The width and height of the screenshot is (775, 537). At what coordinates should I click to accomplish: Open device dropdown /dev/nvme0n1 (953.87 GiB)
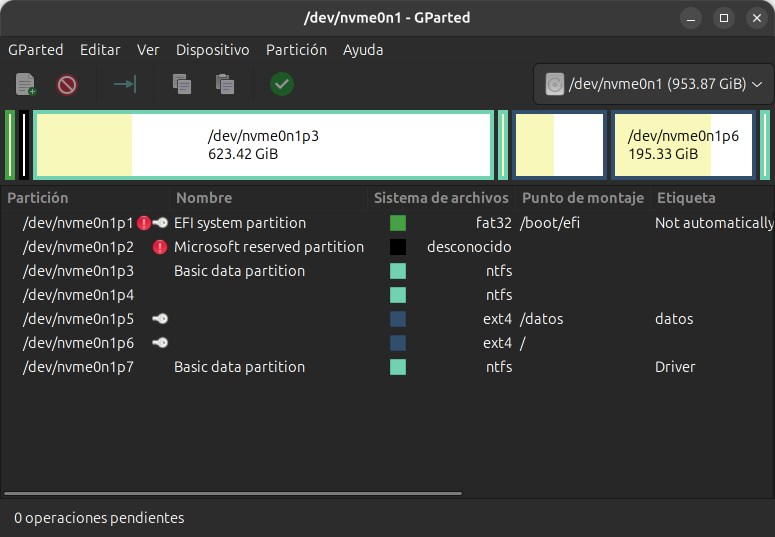[653, 84]
